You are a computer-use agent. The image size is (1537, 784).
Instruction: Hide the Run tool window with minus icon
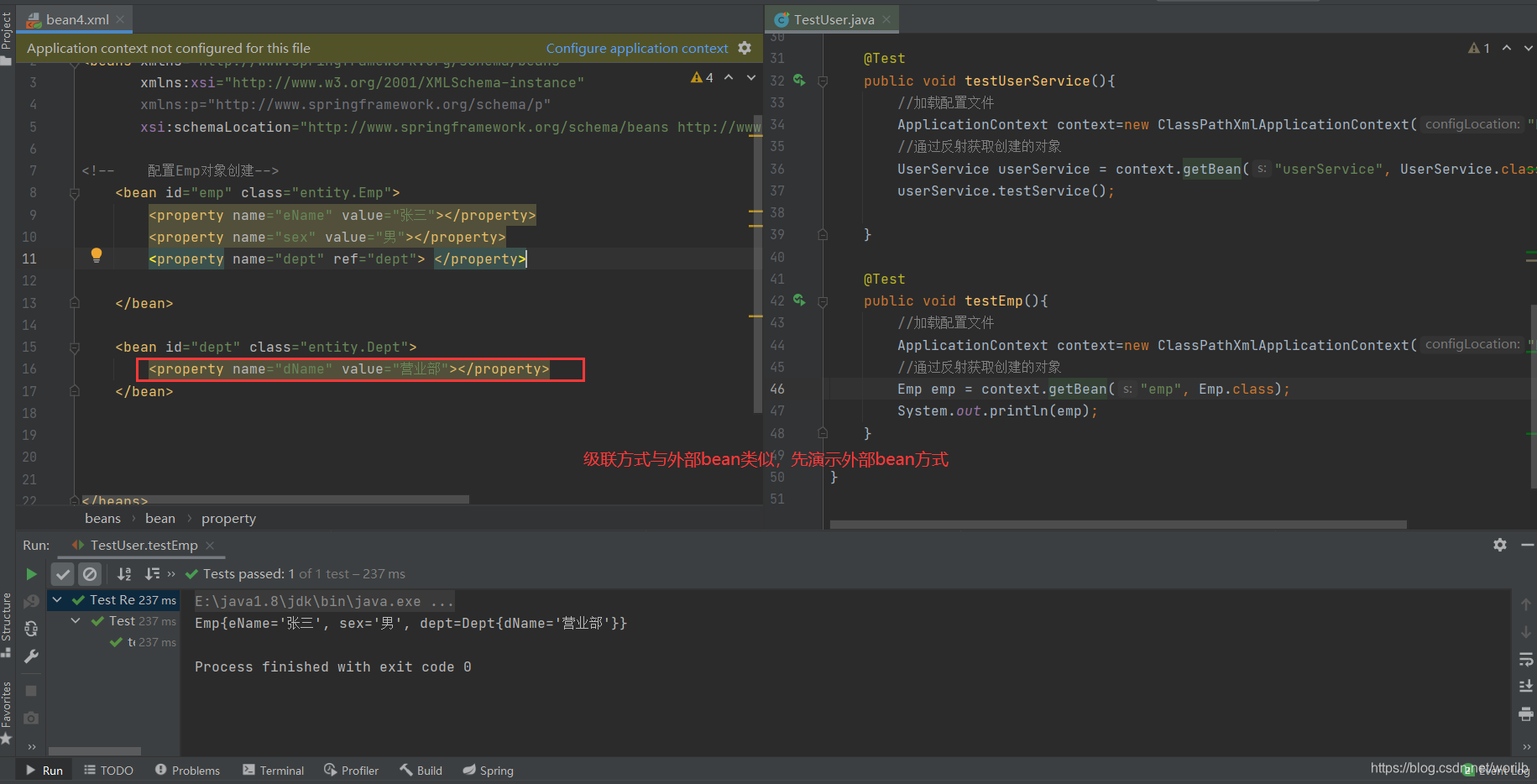tap(1527, 546)
